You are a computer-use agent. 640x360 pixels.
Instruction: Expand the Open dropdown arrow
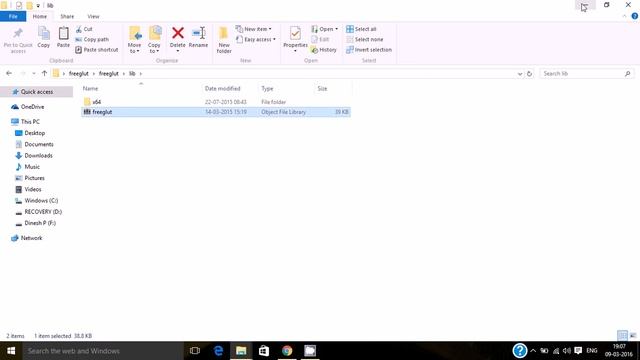point(336,29)
